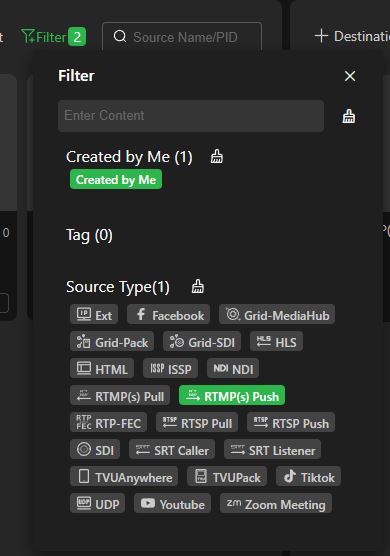Select Tiktok source type
390x556 pixels.
pos(308,476)
